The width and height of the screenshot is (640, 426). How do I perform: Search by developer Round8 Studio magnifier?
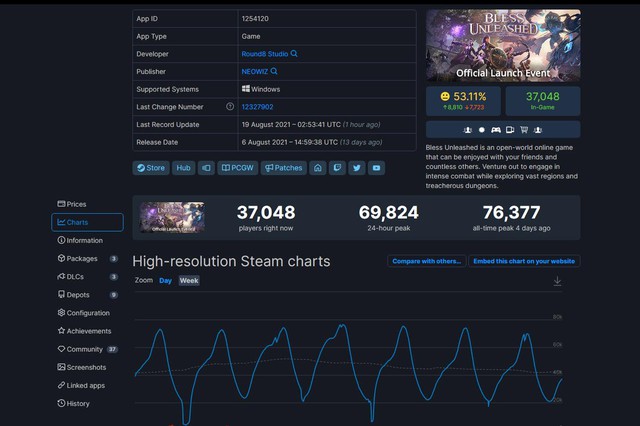pos(294,53)
